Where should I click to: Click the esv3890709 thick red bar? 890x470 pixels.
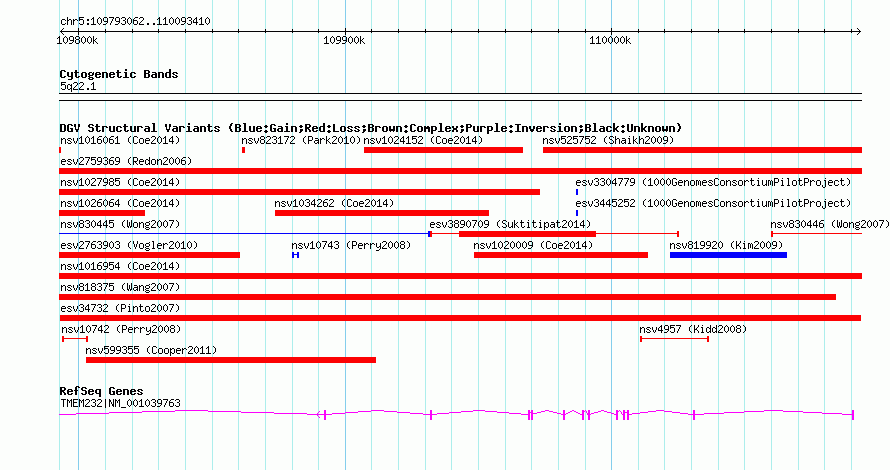coord(527,234)
